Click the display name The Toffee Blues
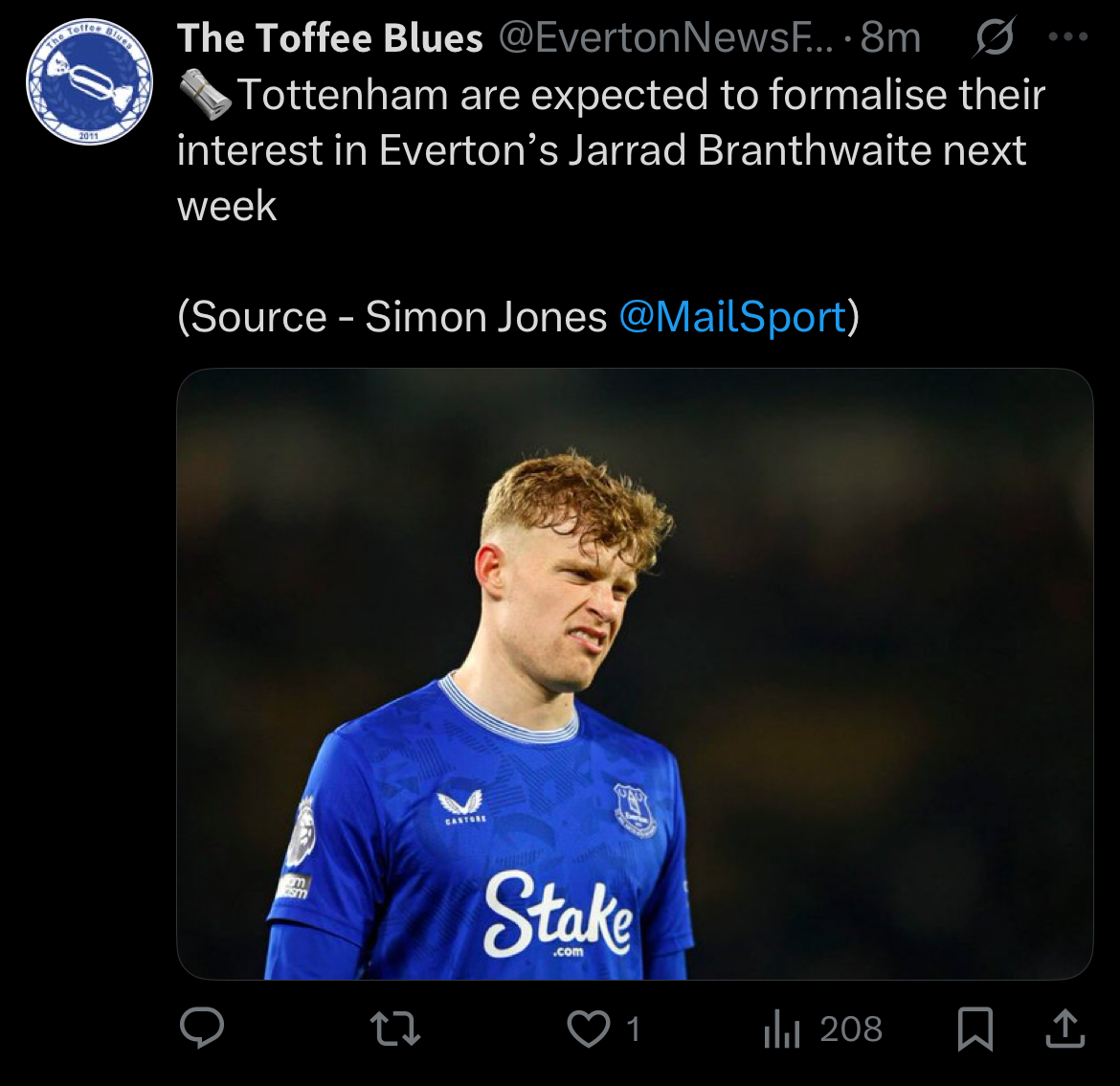 329,38
